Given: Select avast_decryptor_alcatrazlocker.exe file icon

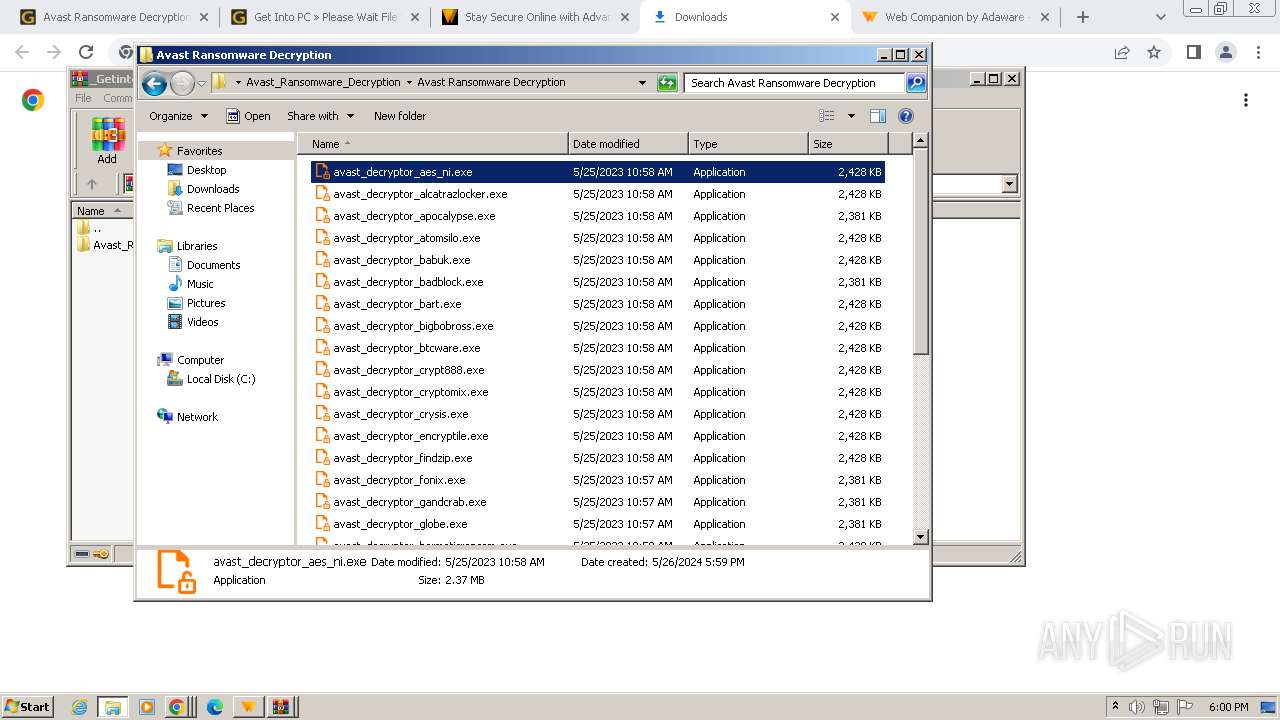Looking at the screenshot, I should [322, 194].
